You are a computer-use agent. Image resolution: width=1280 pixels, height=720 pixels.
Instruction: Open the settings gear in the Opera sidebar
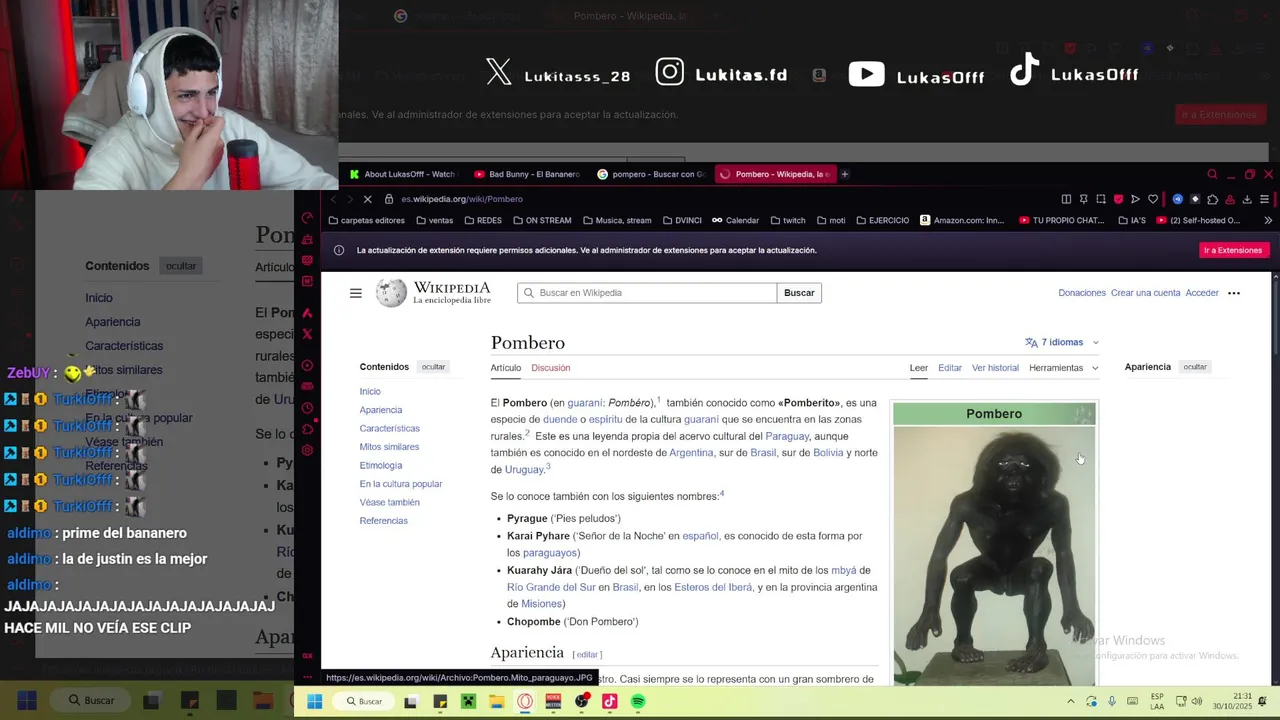[307, 450]
